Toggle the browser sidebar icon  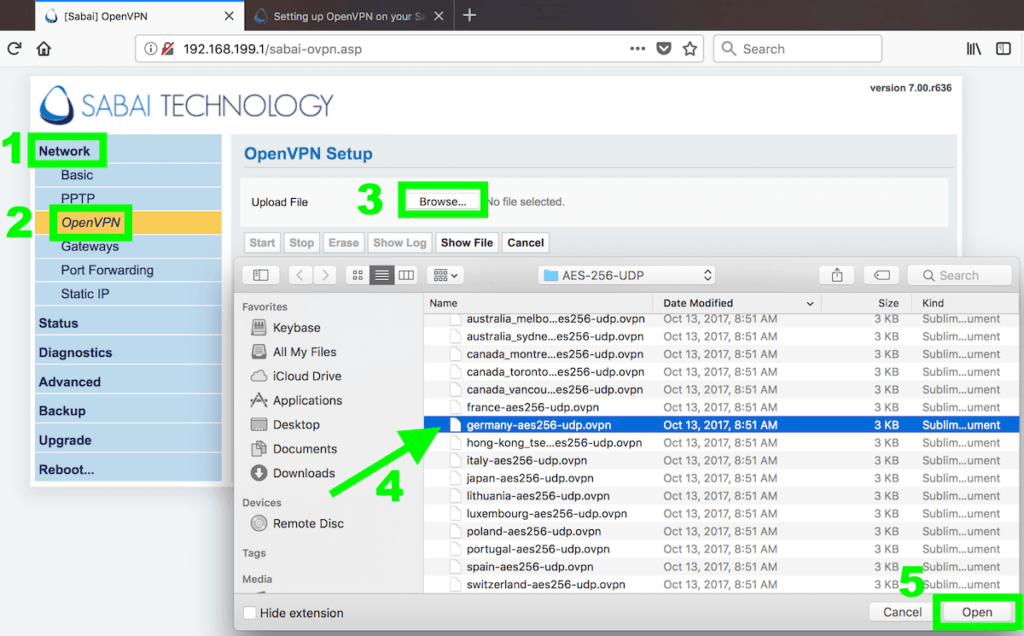(x=1003, y=48)
